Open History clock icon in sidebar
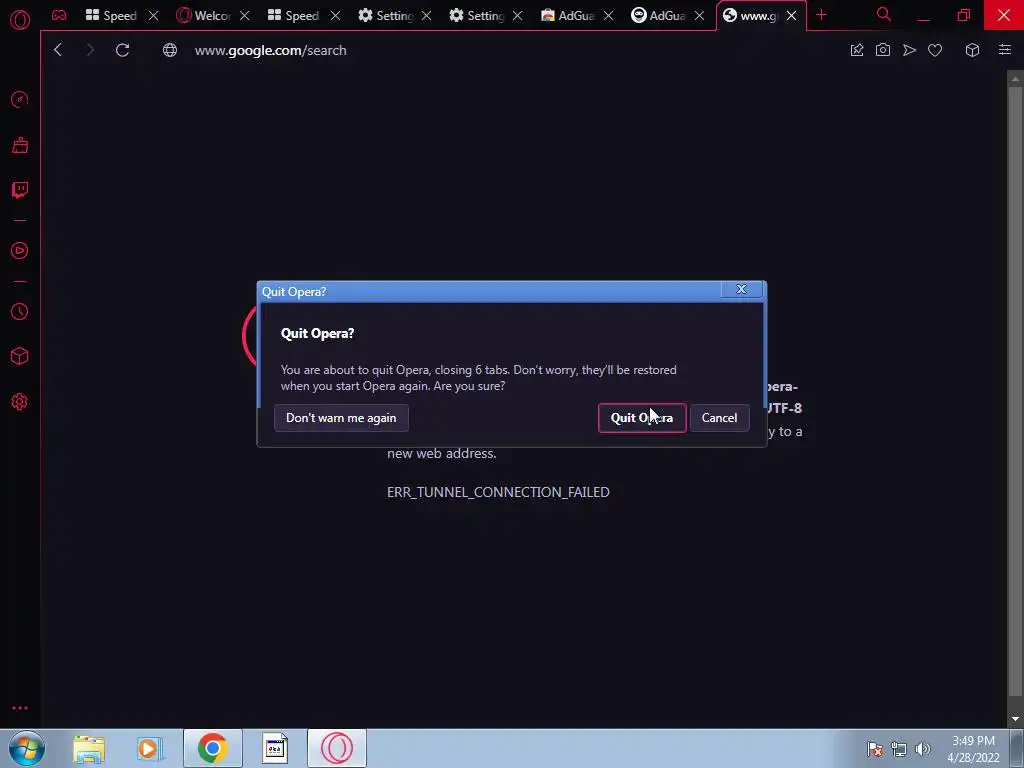 (x=20, y=312)
